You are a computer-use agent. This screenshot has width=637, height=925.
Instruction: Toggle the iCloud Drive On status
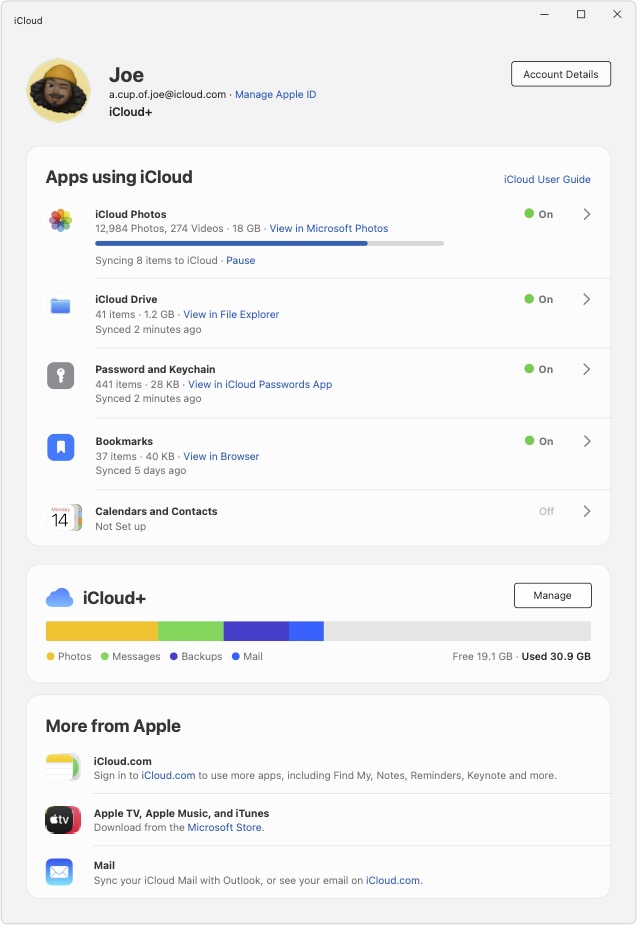[538, 299]
